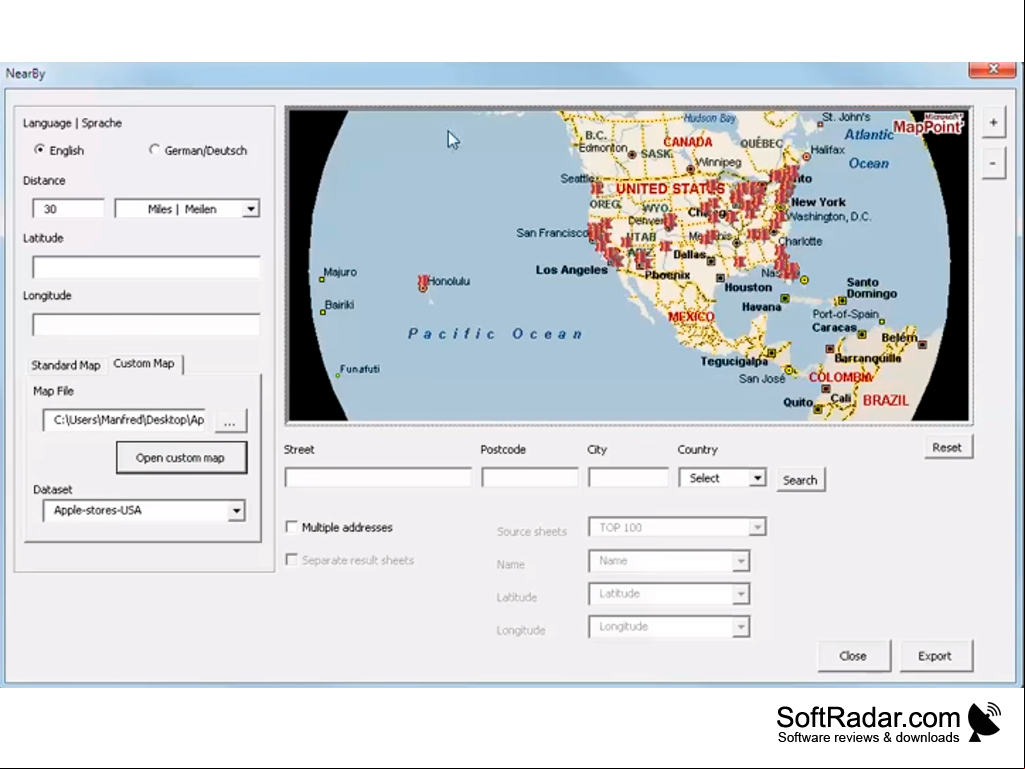This screenshot has height=769, width=1025.
Task: Focus the Street input field
Action: pos(378,477)
